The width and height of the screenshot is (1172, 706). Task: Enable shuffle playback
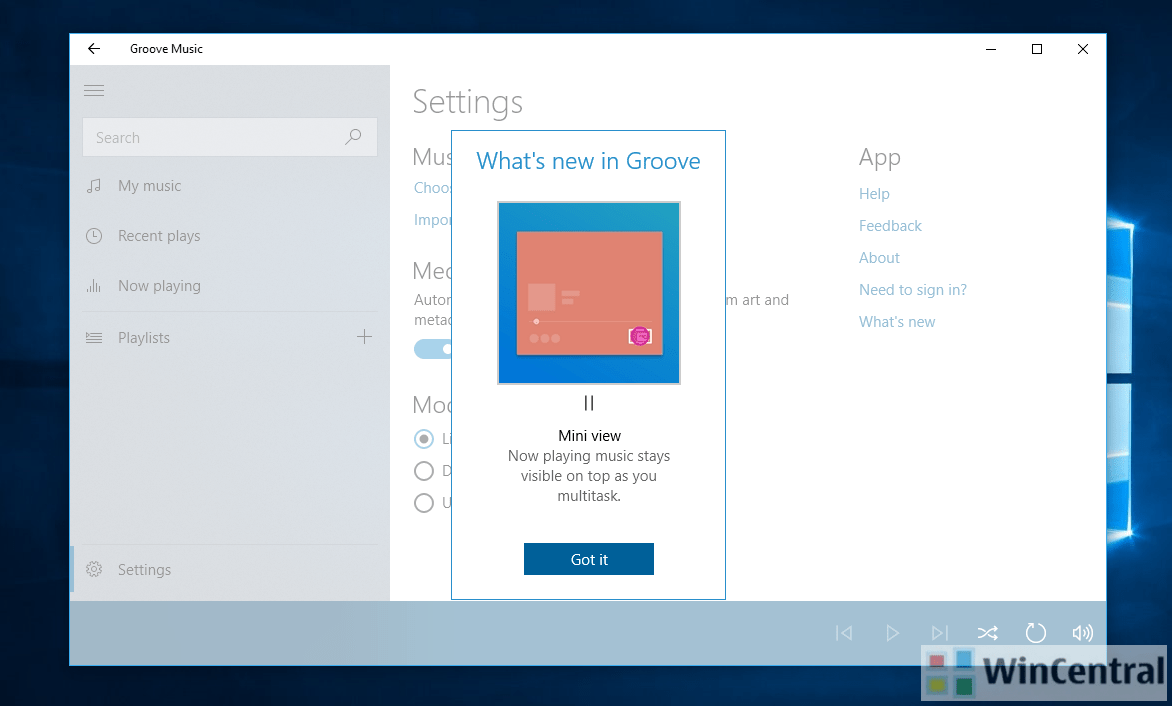tap(988, 632)
